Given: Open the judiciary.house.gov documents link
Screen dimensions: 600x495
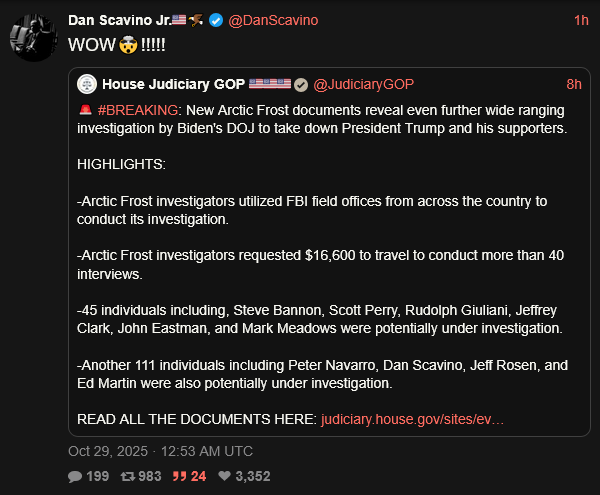Looking at the screenshot, I should [x=412, y=417].
